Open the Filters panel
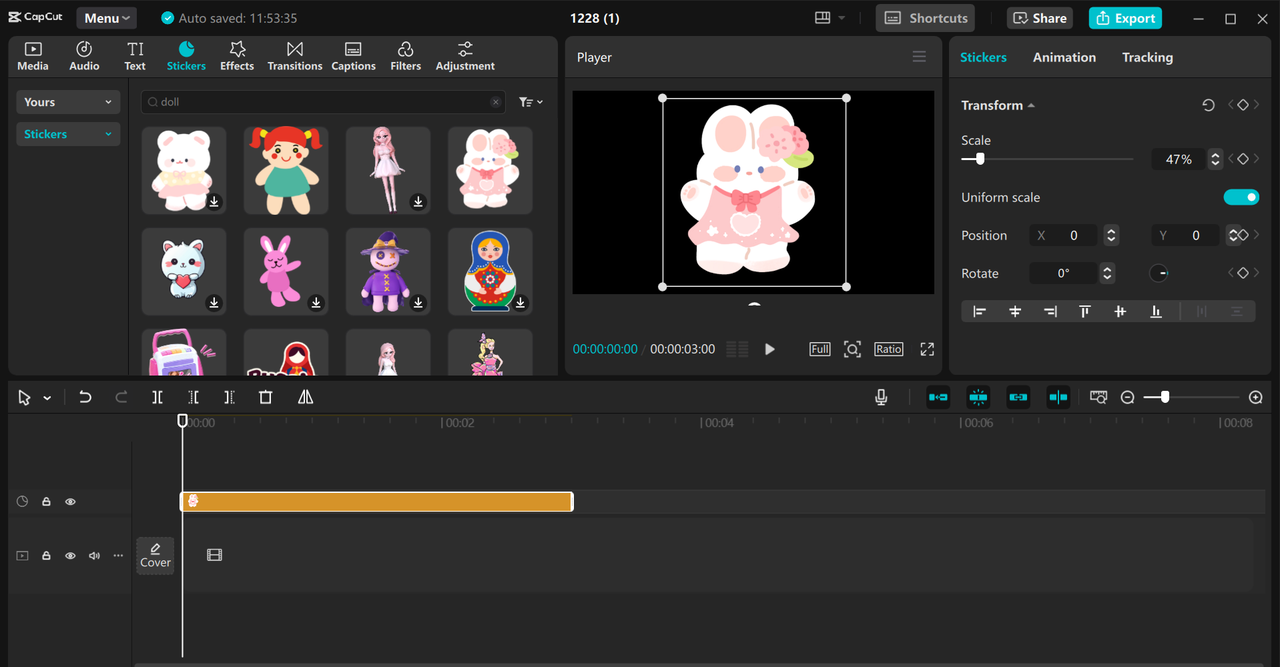 point(405,56)
